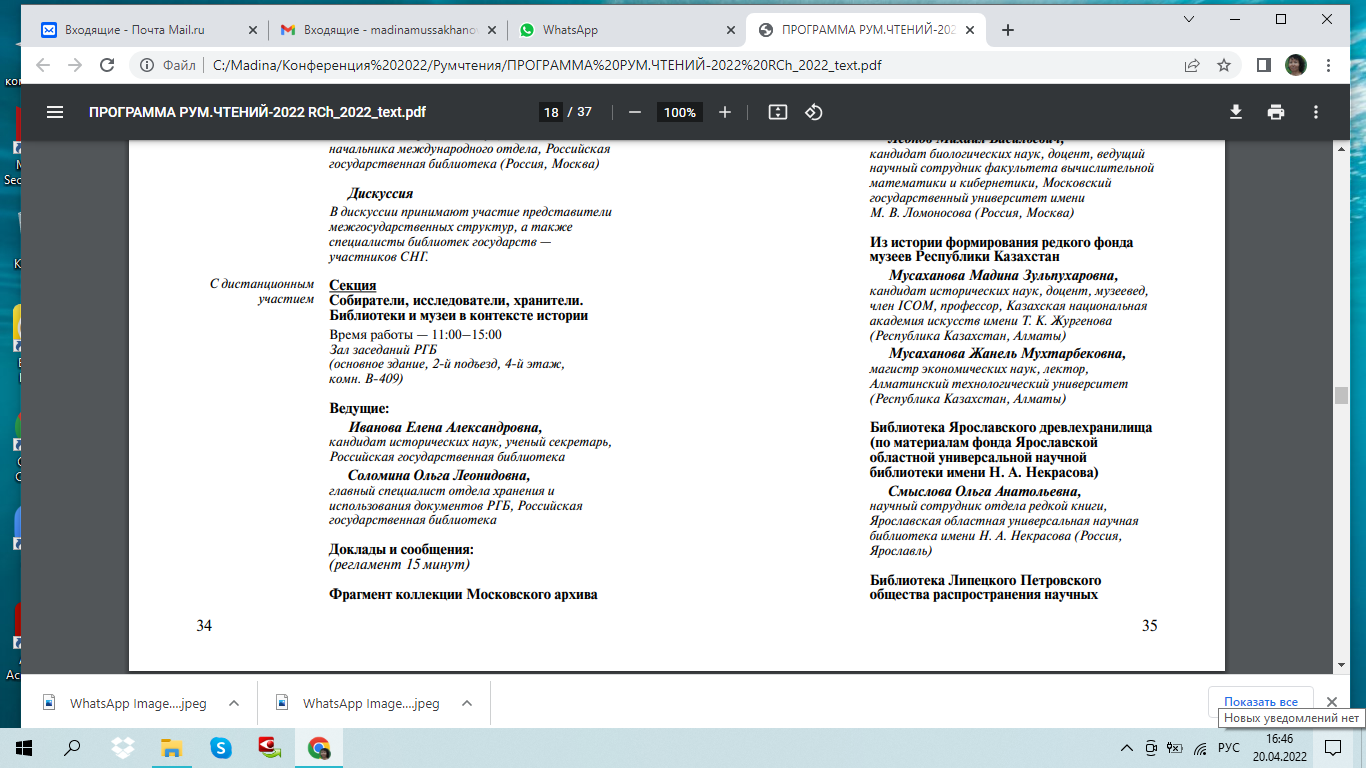Open Chrome from the taskbar
1366x768 pixels.
(319, 747)
